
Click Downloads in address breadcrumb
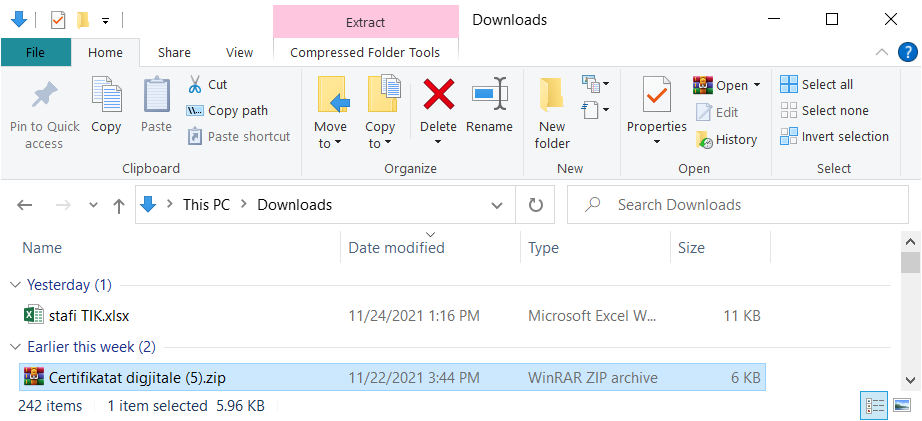coord(295,205)
